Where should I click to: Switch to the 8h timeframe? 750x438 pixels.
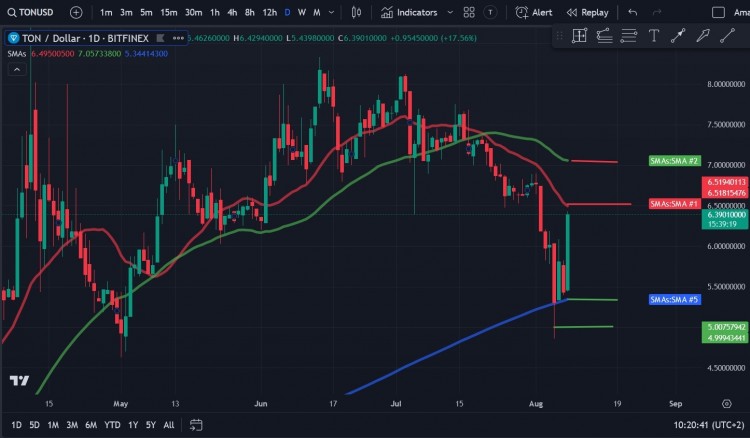click(x=249, y=12)
